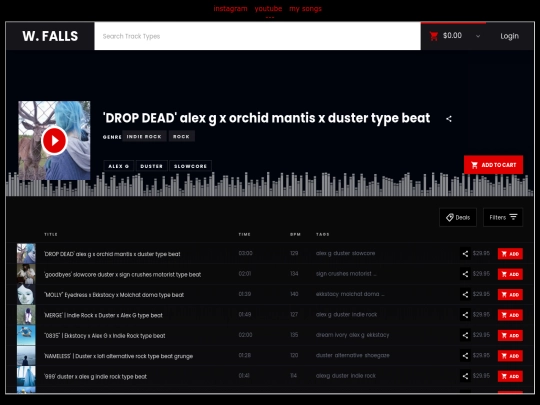This screenshot has height=405, width=540.
Task: Share the 'goodbyes' slowcore track
Action: coord(465,274)
